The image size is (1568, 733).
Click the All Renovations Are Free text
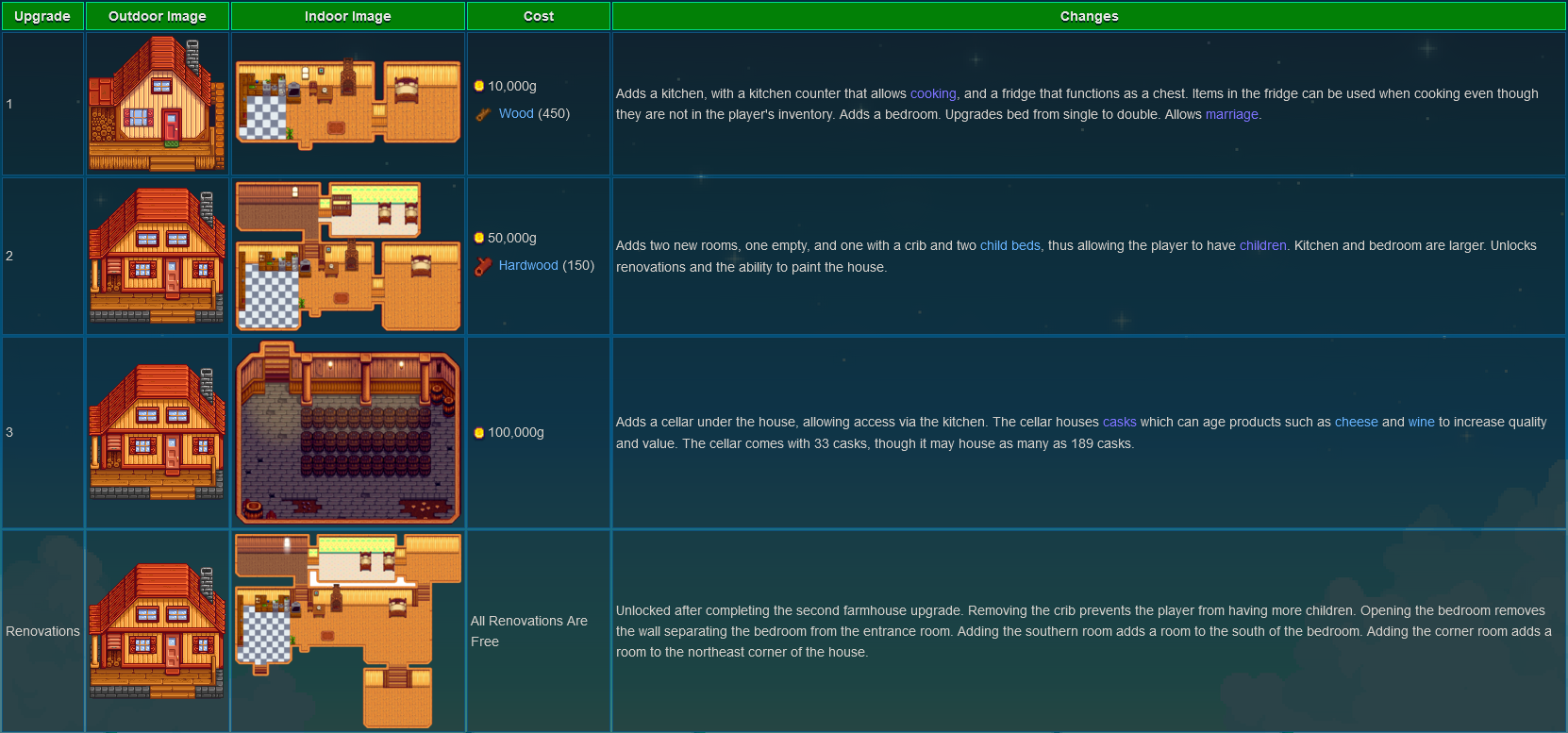[x=529, y=631]
